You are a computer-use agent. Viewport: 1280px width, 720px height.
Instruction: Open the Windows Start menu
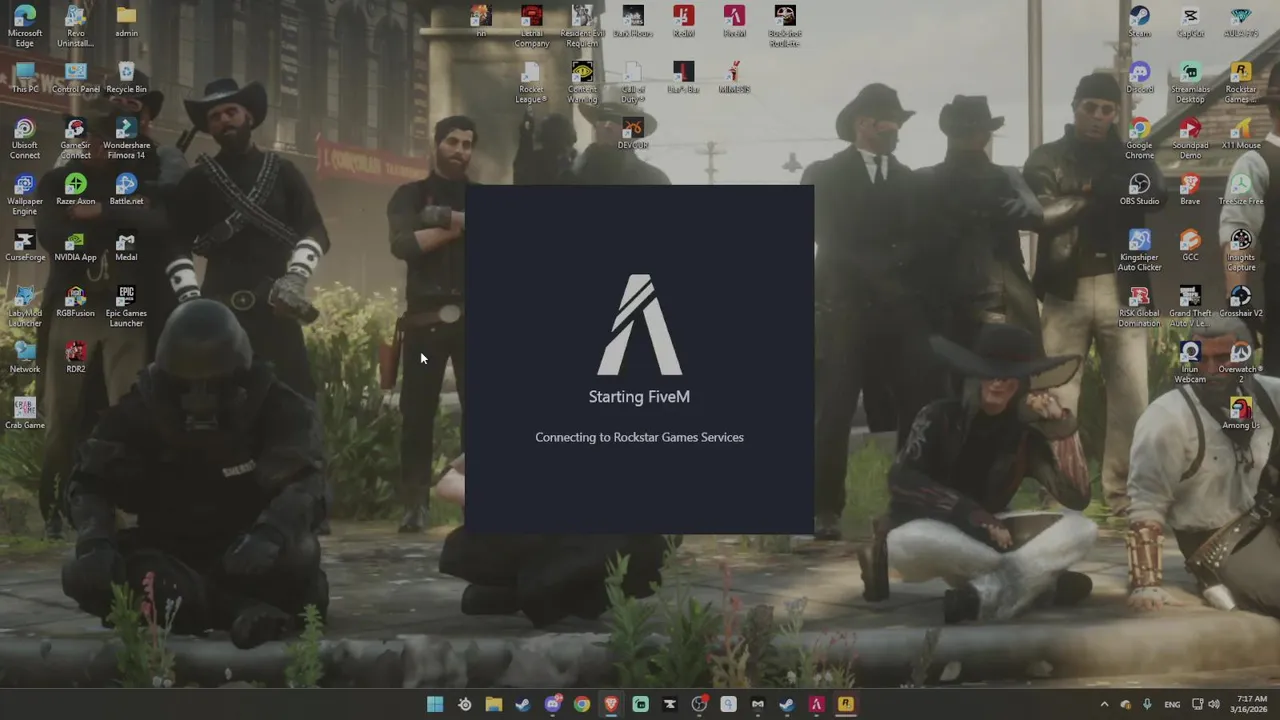pyautogui.click(x=435, y=704)
